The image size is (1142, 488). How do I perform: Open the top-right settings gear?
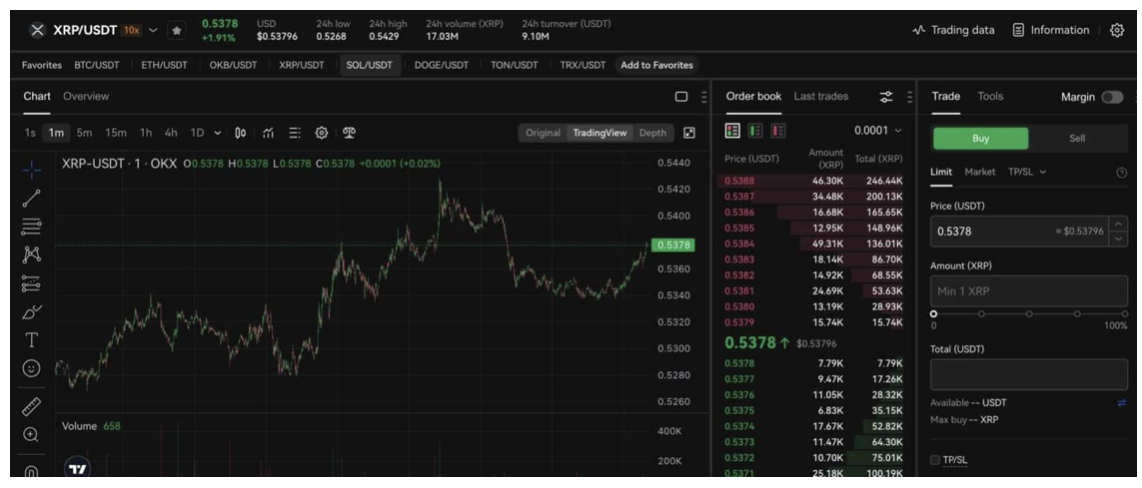click(x=1117, y=31)
